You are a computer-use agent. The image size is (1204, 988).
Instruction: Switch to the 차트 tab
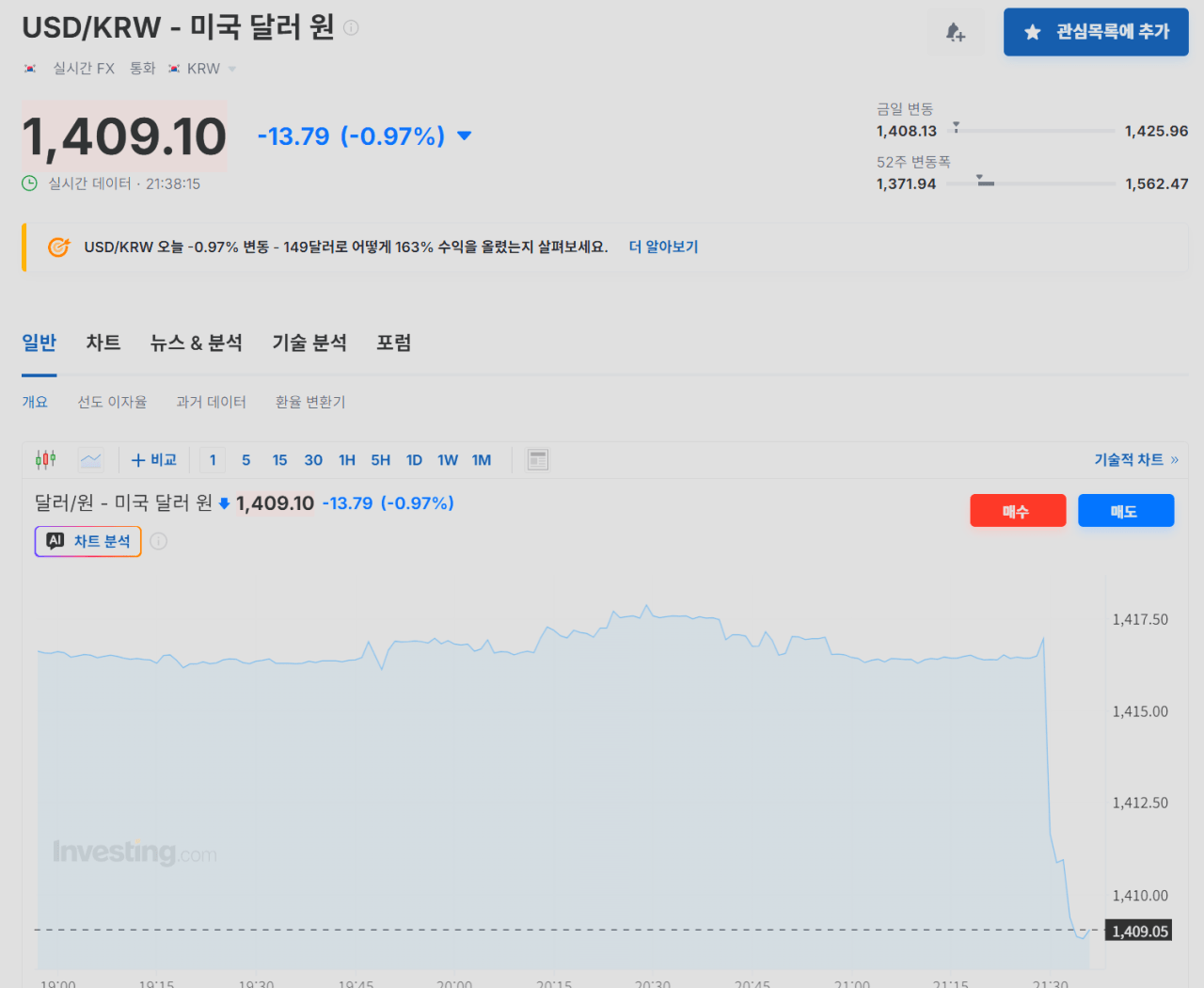(103, 343)
